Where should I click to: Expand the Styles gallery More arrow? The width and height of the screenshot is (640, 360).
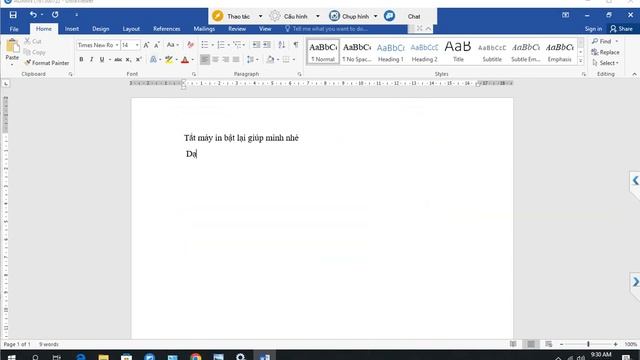pos(580,61)
